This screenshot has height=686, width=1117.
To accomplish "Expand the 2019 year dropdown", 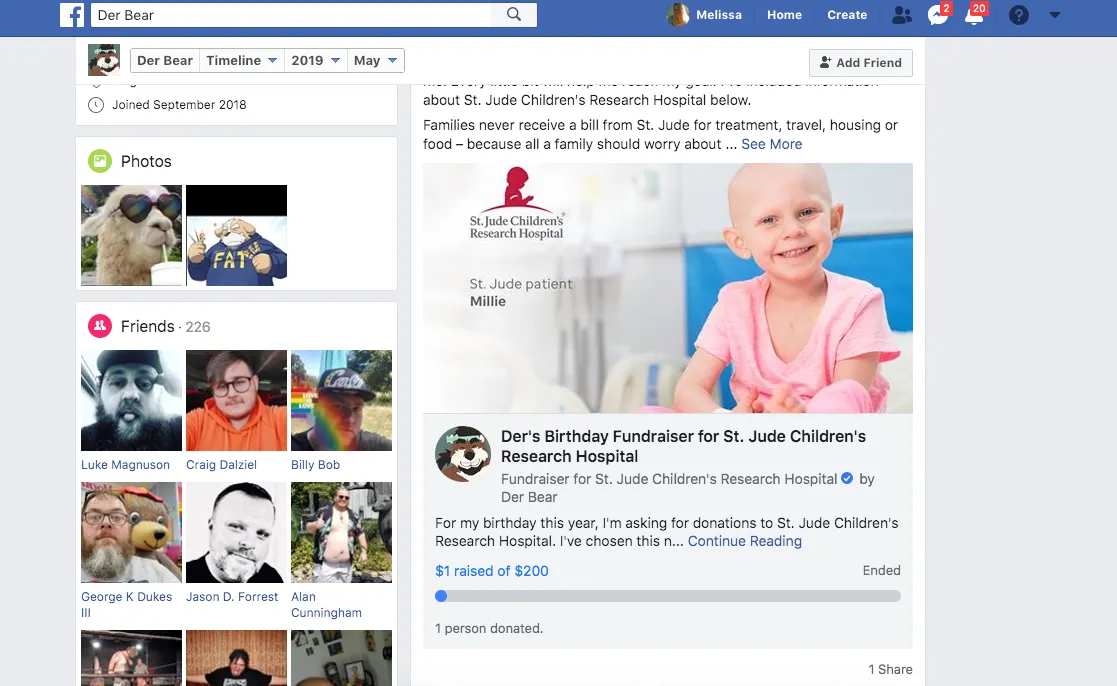I will coord(315,61).
